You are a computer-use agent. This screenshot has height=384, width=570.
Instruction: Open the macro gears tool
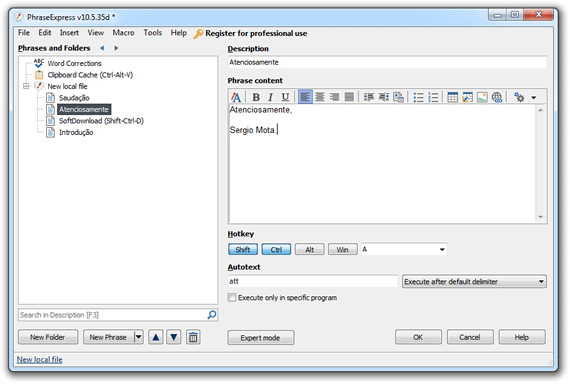[519, 97]
